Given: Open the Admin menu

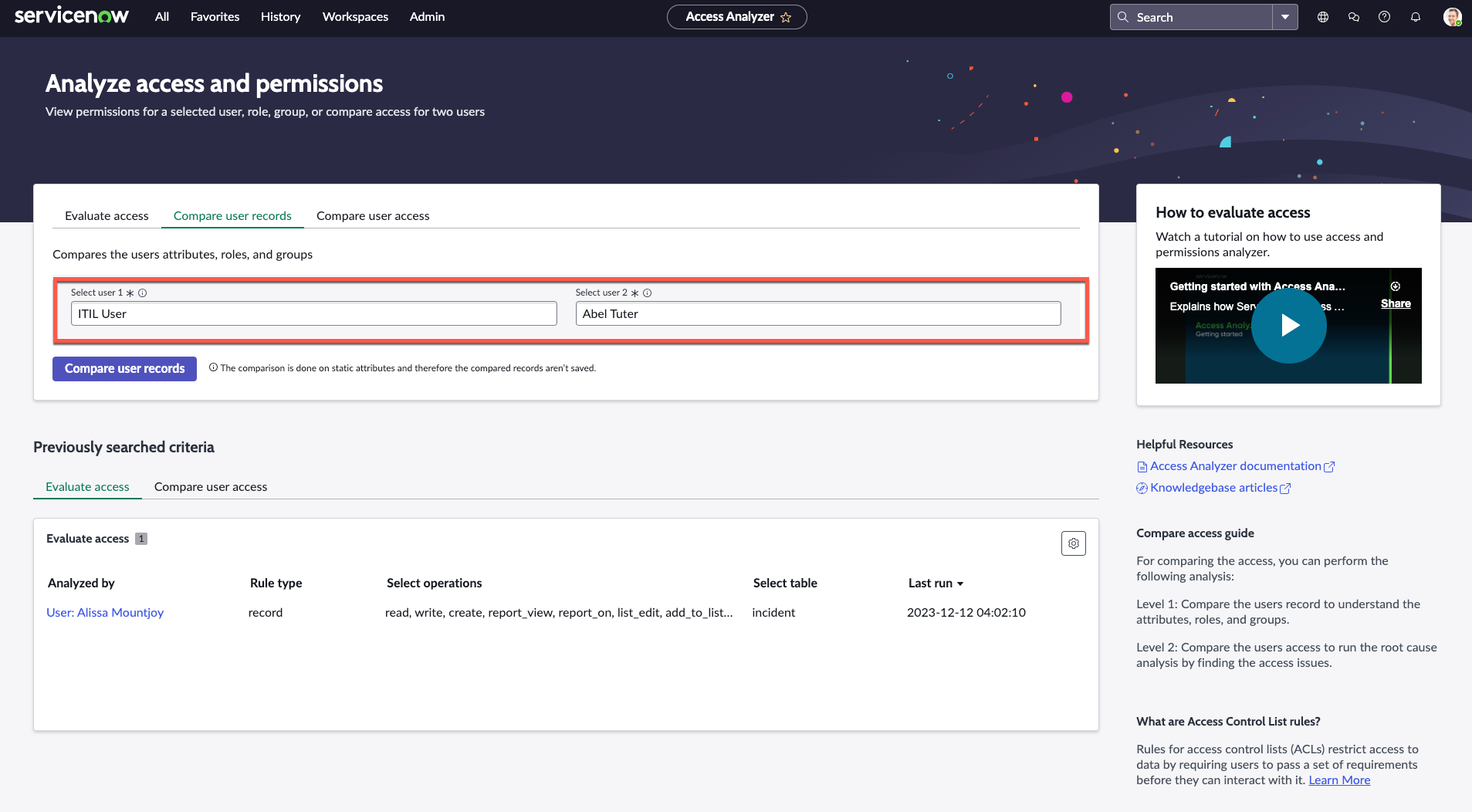Looking at the screenshot, I should point(427,17).
